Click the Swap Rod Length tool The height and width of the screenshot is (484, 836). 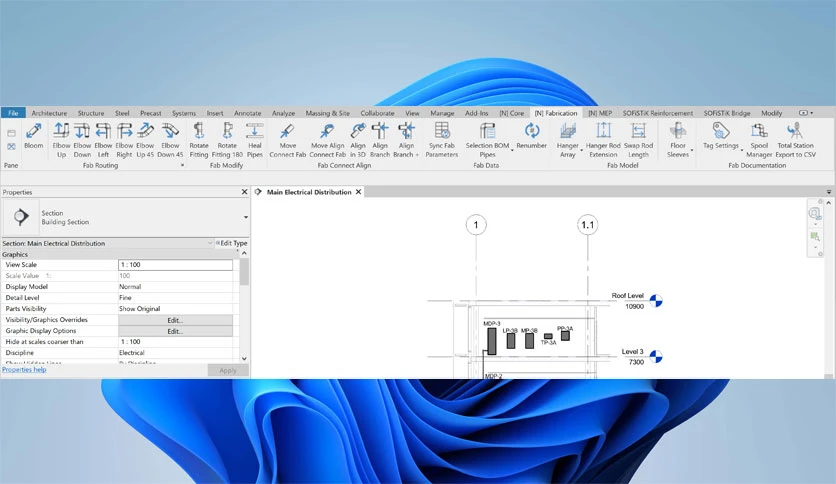coord(638,140)
